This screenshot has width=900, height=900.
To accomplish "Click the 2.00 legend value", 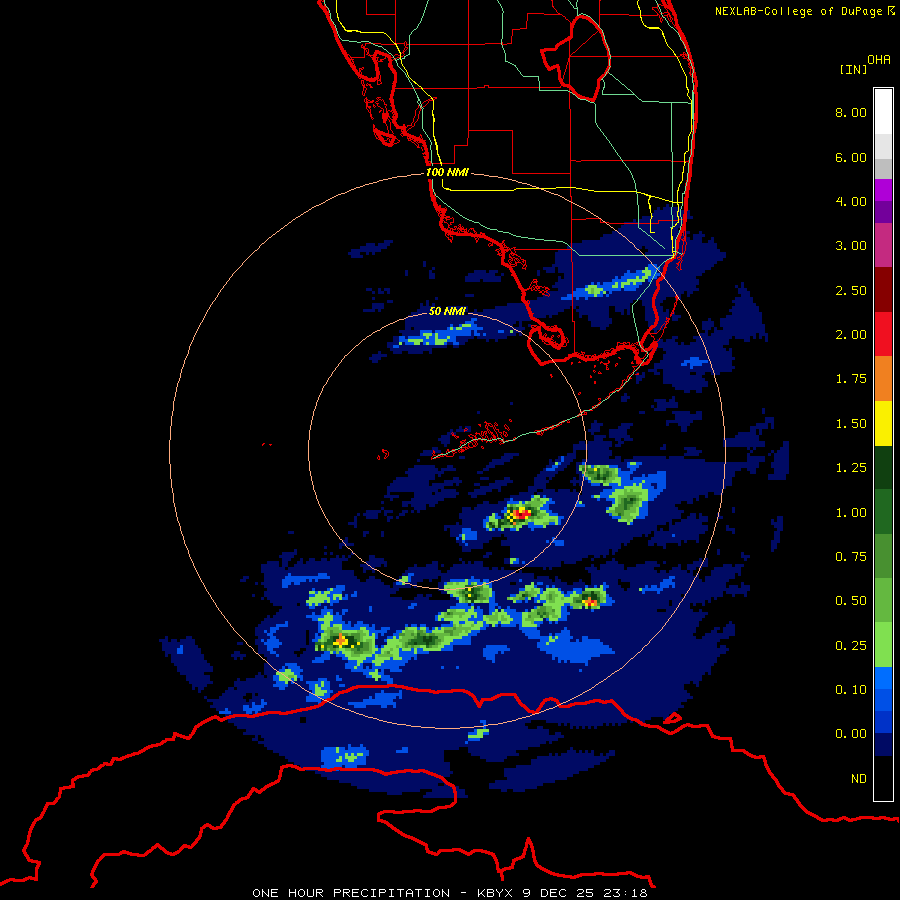I will pyautogui.click(x=851, y=335).
